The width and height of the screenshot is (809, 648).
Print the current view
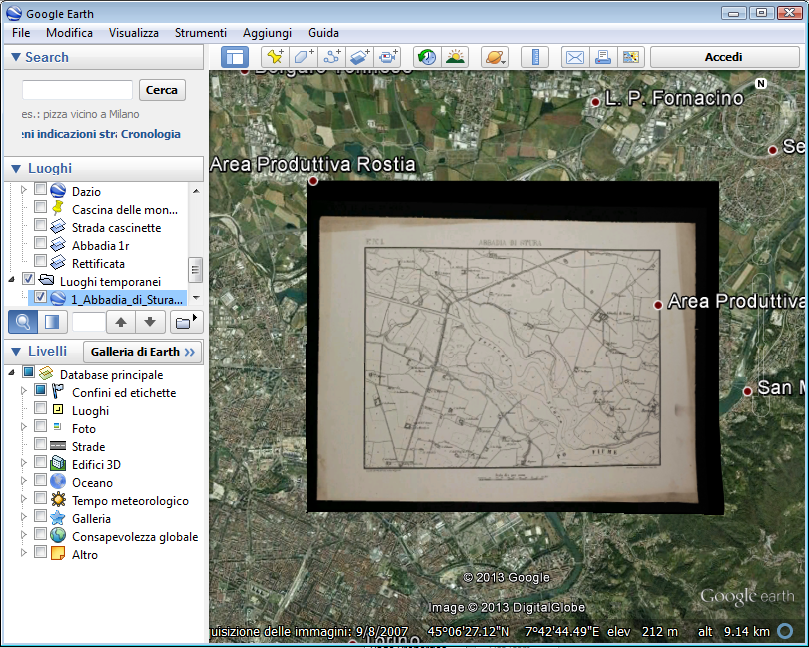(603, 57)
